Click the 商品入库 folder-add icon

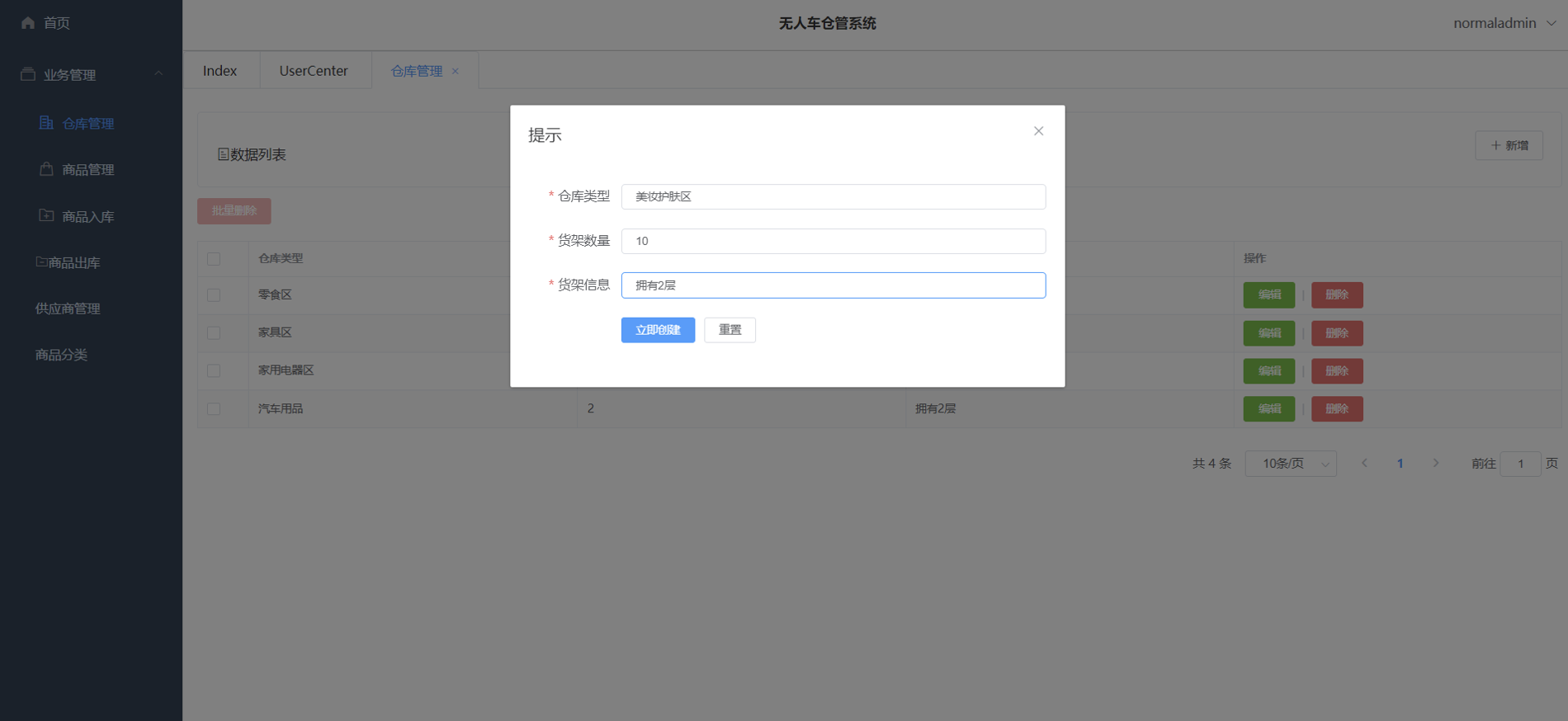(46, 215)
